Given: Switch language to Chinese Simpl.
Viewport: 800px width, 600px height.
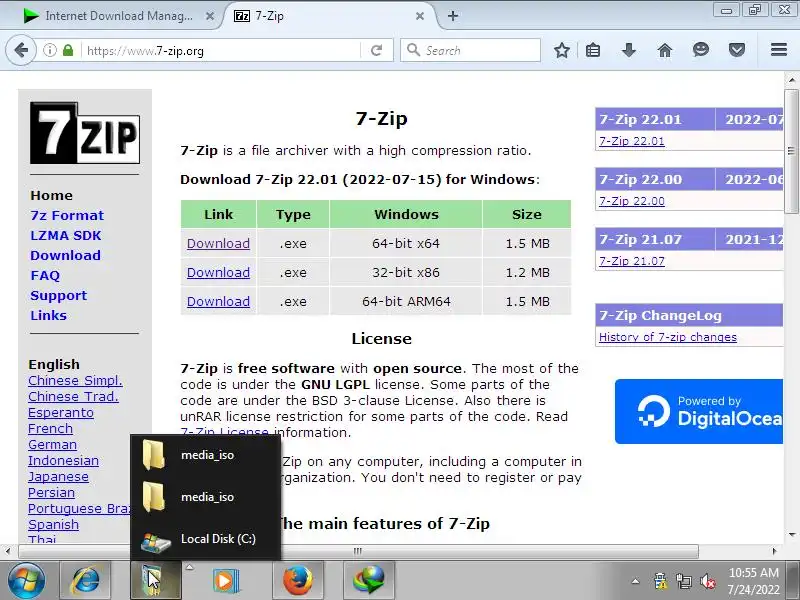Looking at the screenshot, I should pos(76,381).
